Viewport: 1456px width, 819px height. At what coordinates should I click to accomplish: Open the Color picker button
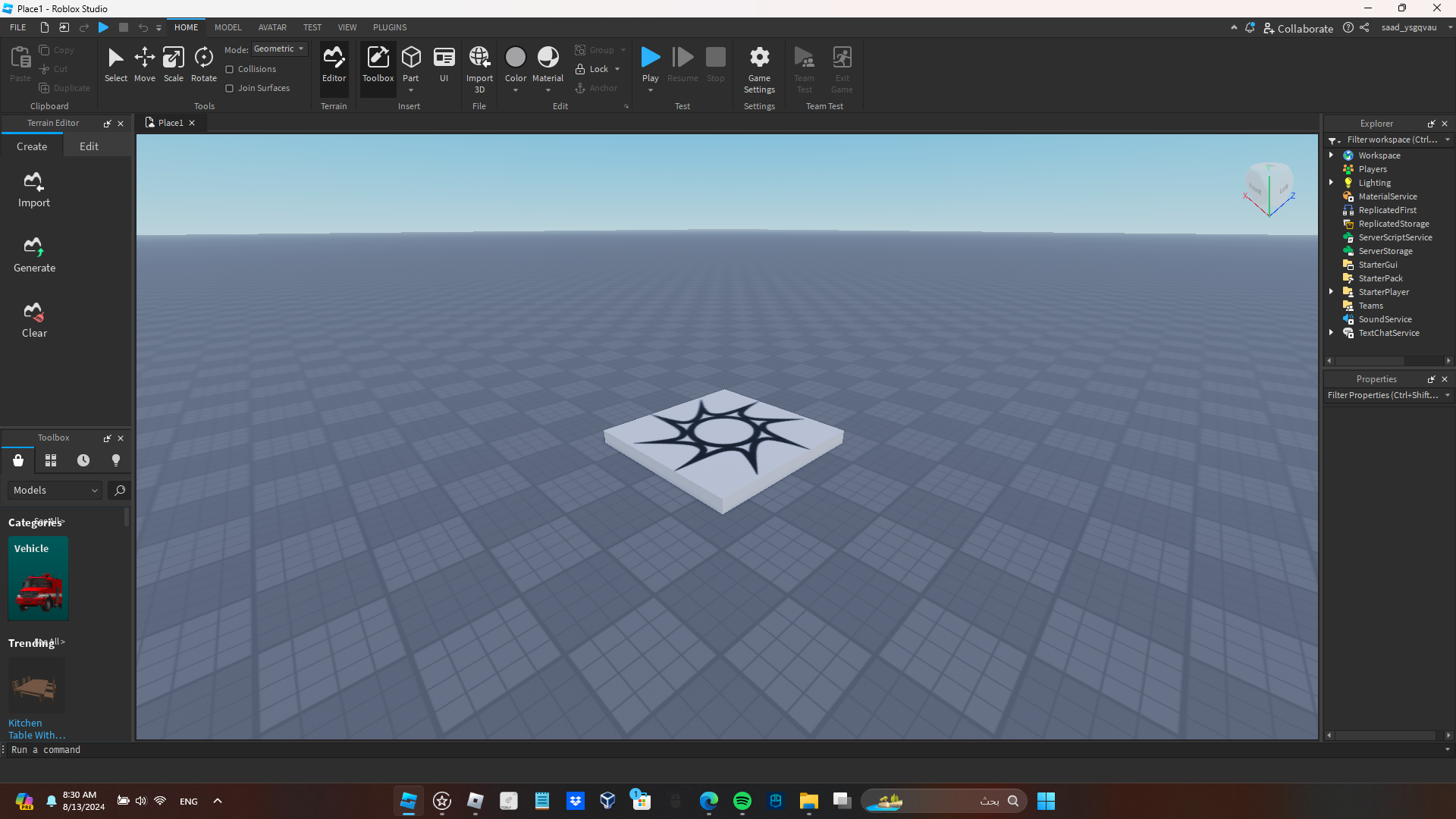tap(515, 58)
